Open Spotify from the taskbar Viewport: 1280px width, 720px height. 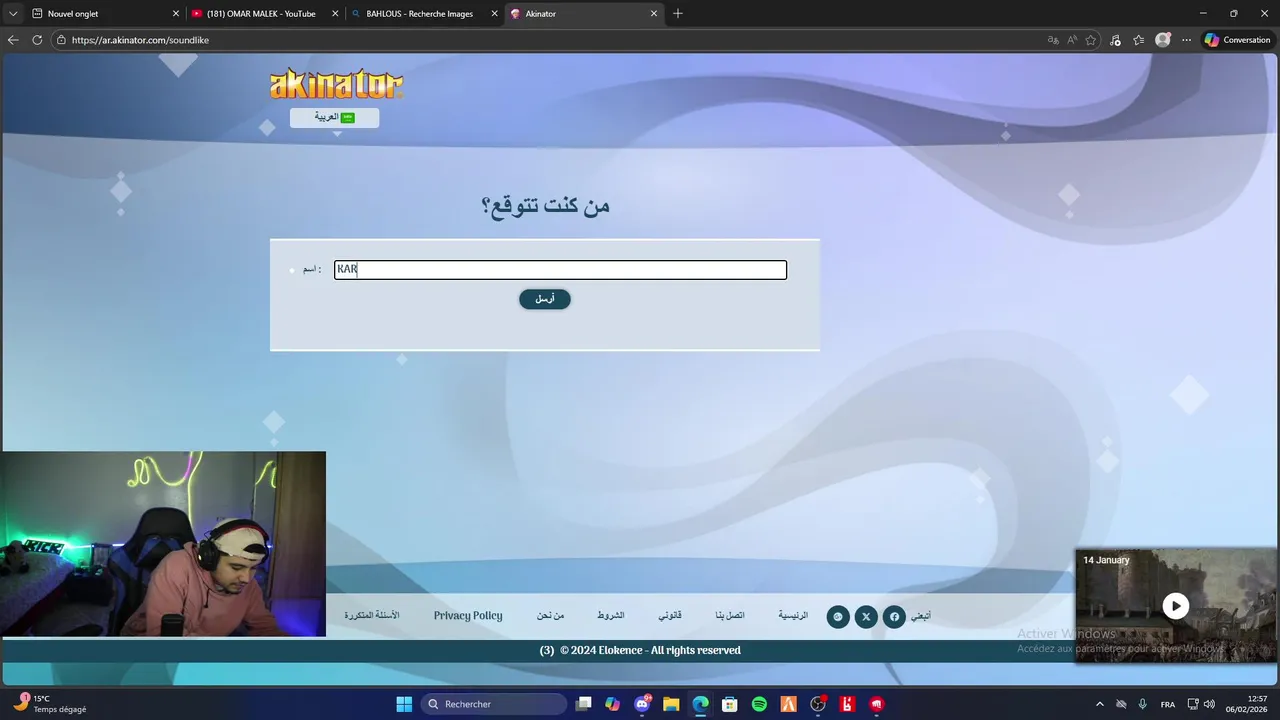pyautogui.click(x=759, y=704)
